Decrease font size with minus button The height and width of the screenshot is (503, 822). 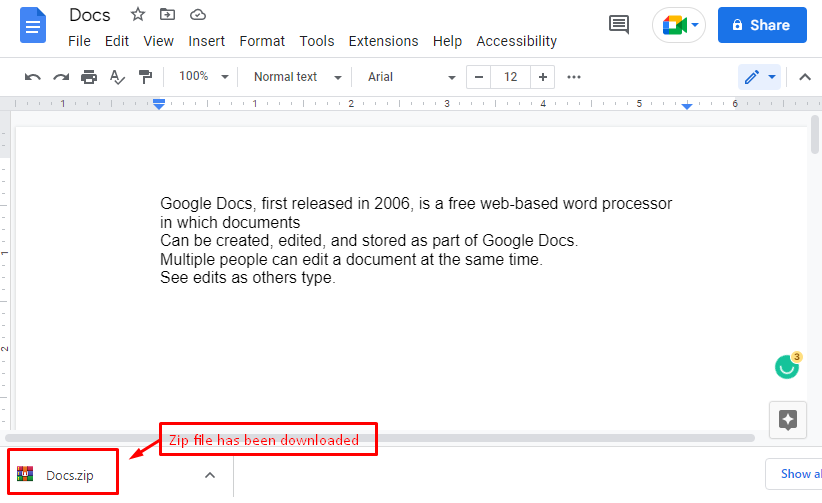coord(479,77)
